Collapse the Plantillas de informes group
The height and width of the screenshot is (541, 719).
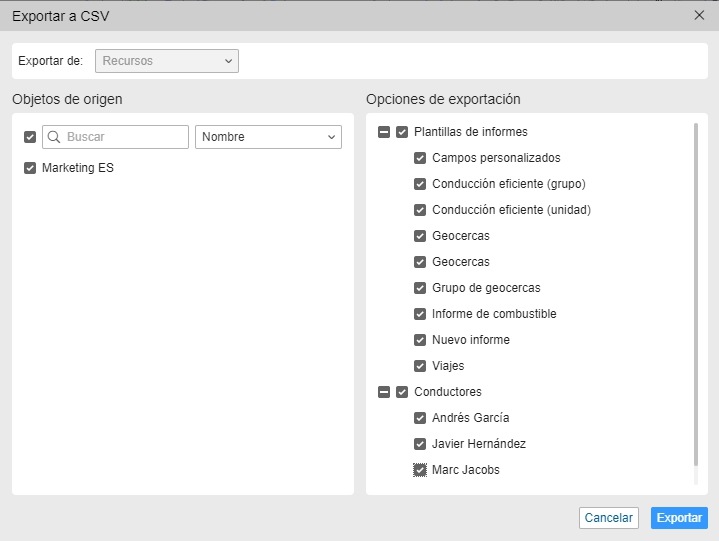tap(384, 132)
